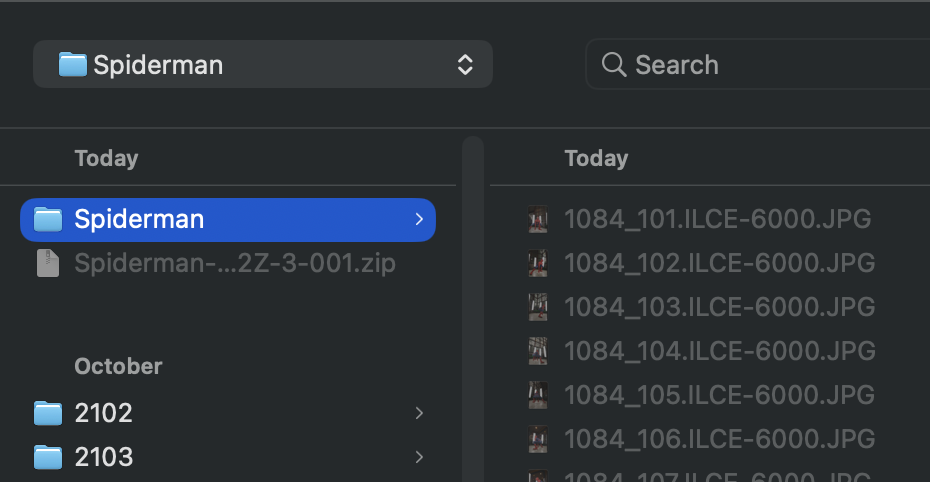Select file 1084_106.ILCE-6000.JPG

click(719, 439)
